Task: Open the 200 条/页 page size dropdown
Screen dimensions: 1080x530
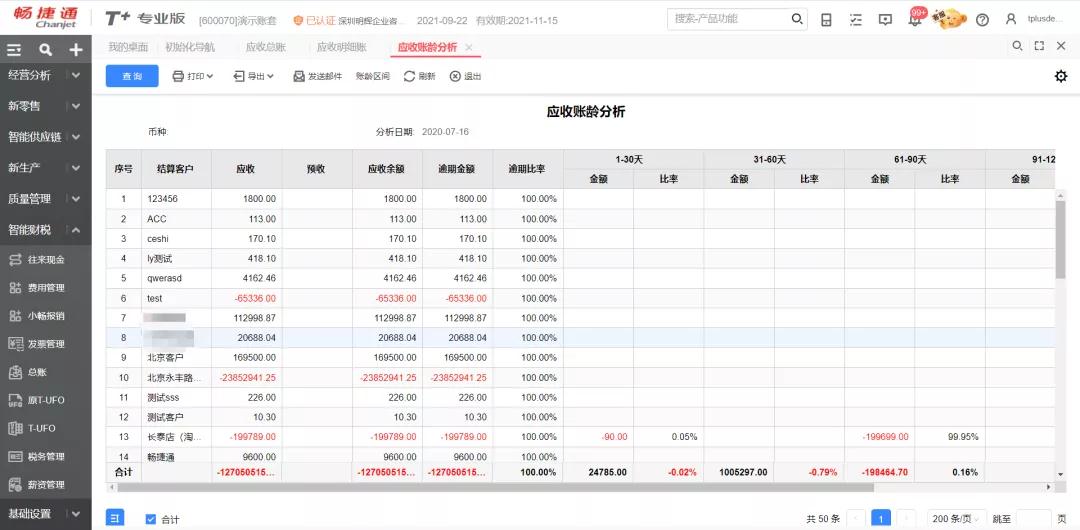Action: 957,519
